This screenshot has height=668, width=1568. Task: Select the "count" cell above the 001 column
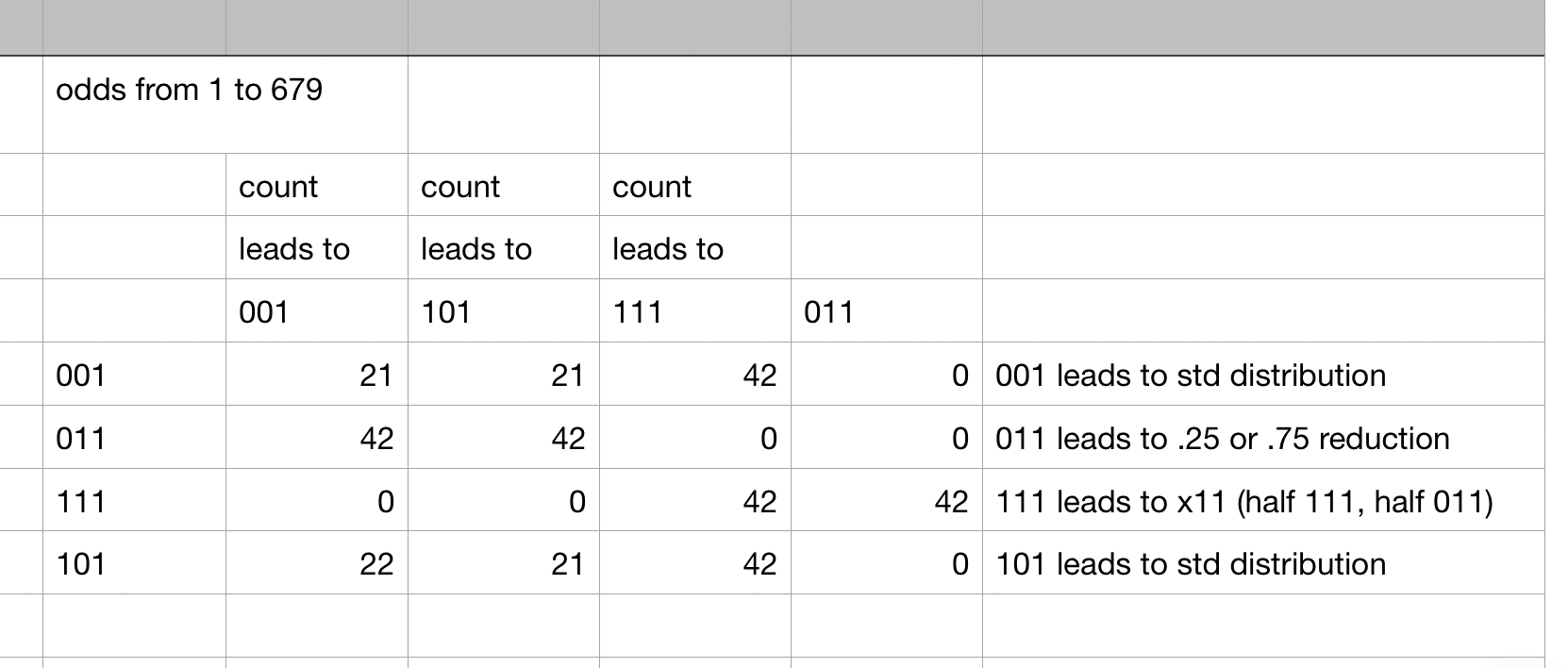coord(278,187)
